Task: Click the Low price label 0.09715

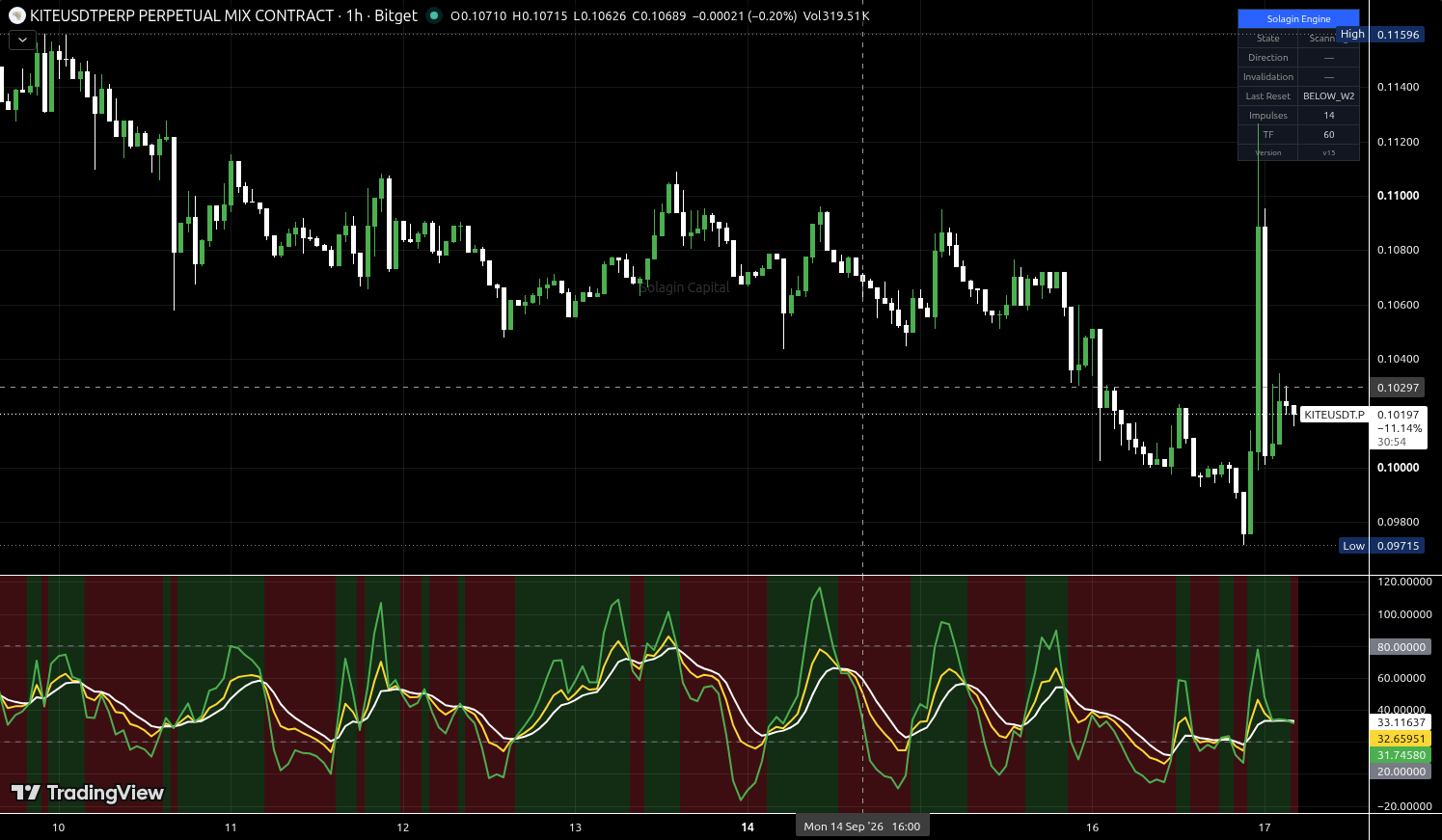Action: tap(1398, 546)
